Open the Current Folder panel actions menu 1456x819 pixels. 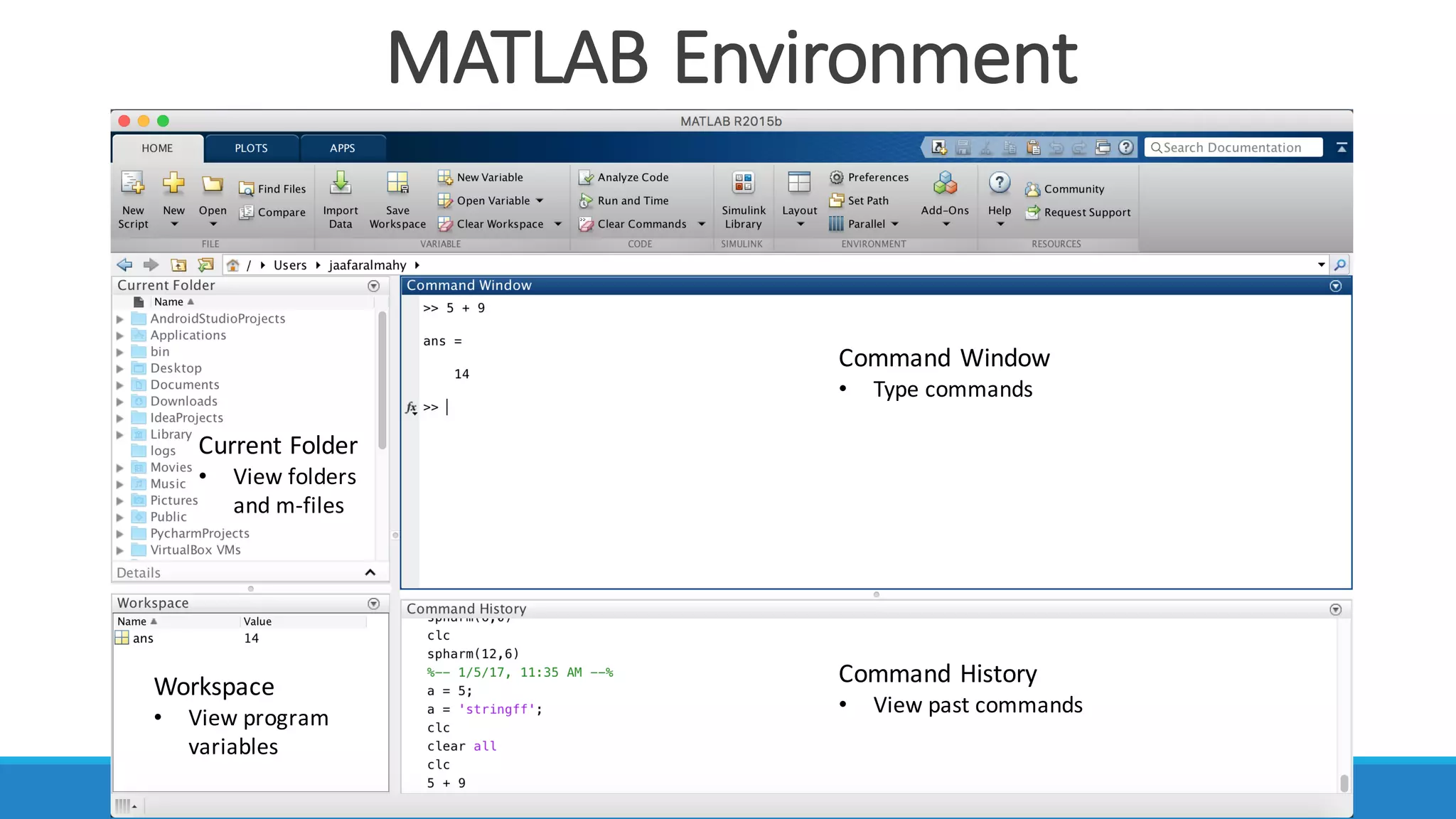tap(374, 286)
